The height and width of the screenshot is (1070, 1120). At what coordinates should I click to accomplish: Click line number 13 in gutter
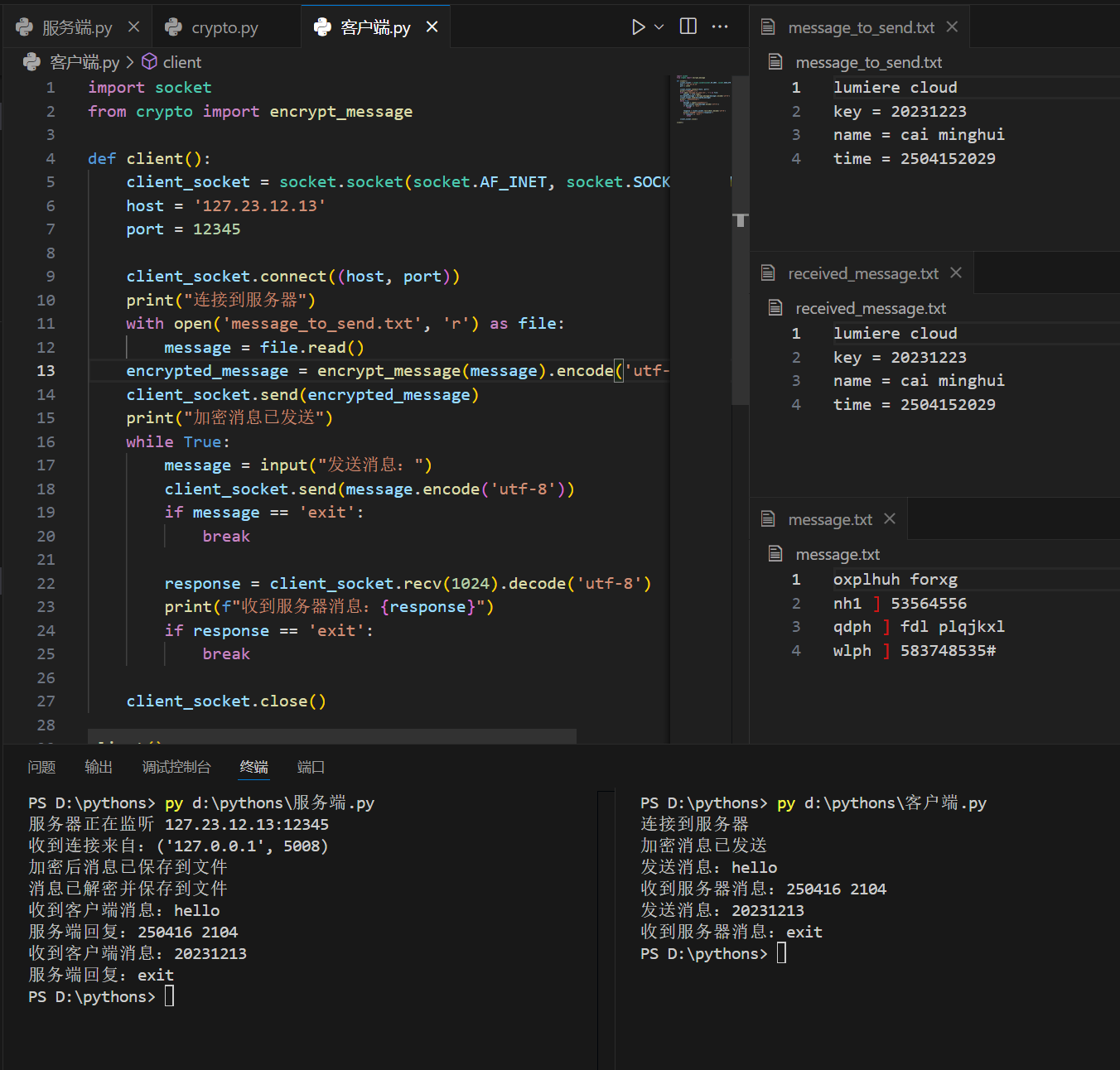coord(46,371)
